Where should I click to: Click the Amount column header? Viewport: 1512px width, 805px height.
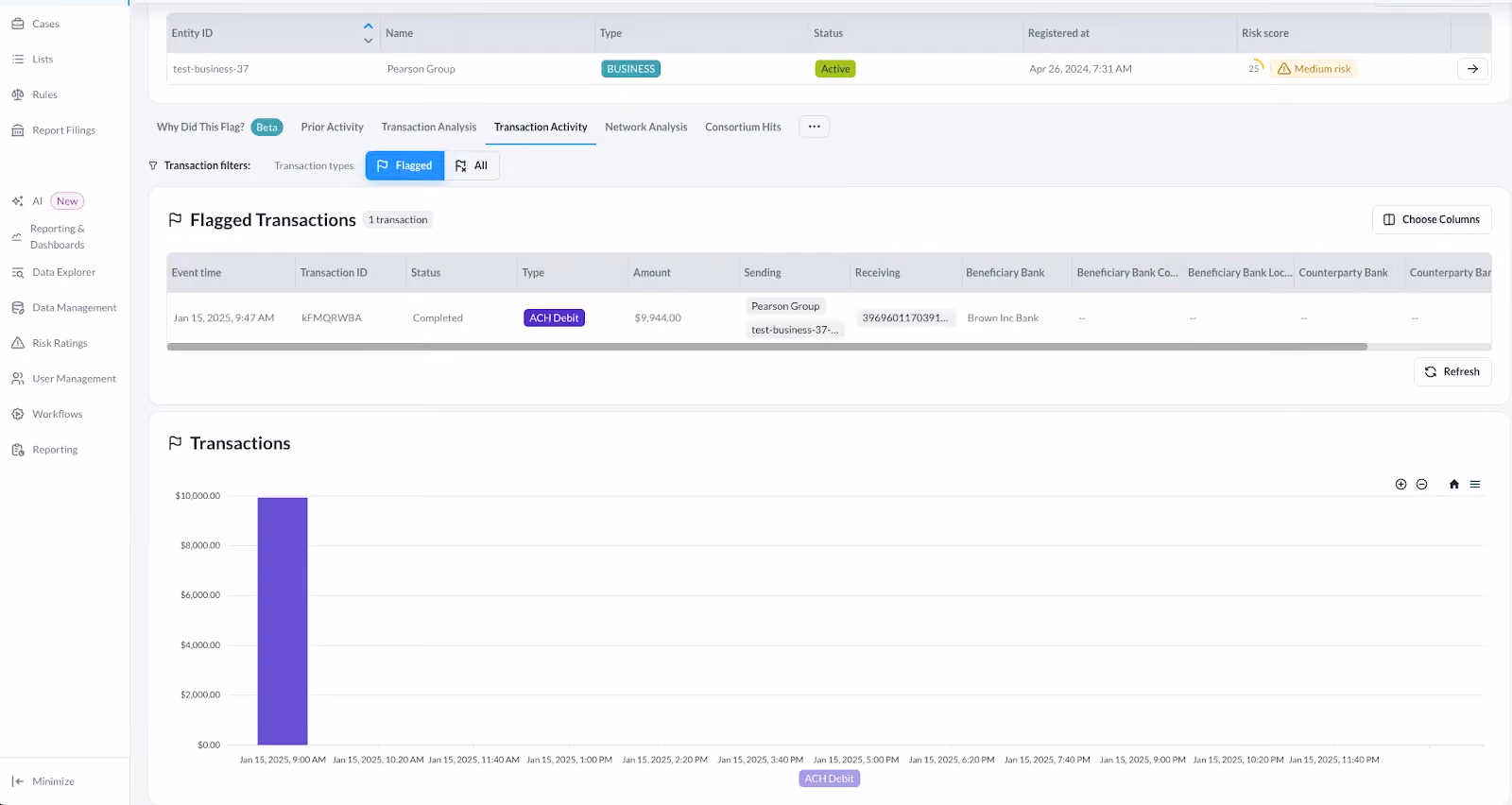coord(684,273)
